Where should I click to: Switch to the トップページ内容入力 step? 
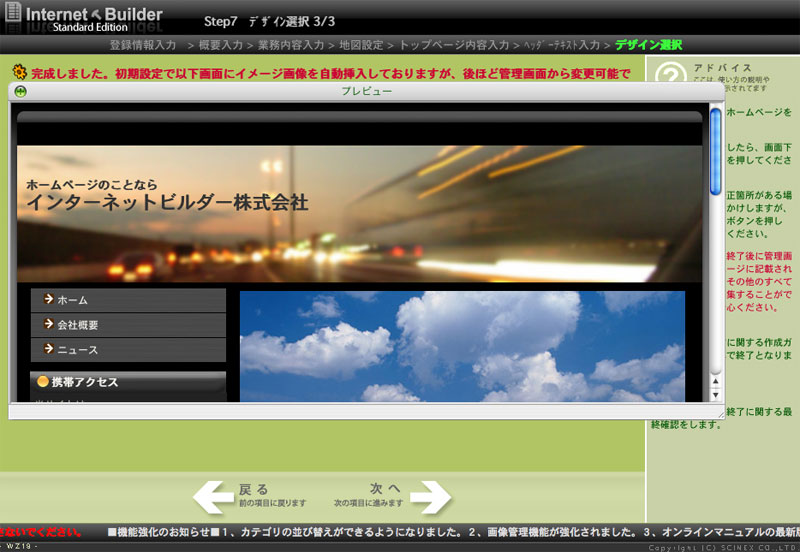(x=454, y=45)
